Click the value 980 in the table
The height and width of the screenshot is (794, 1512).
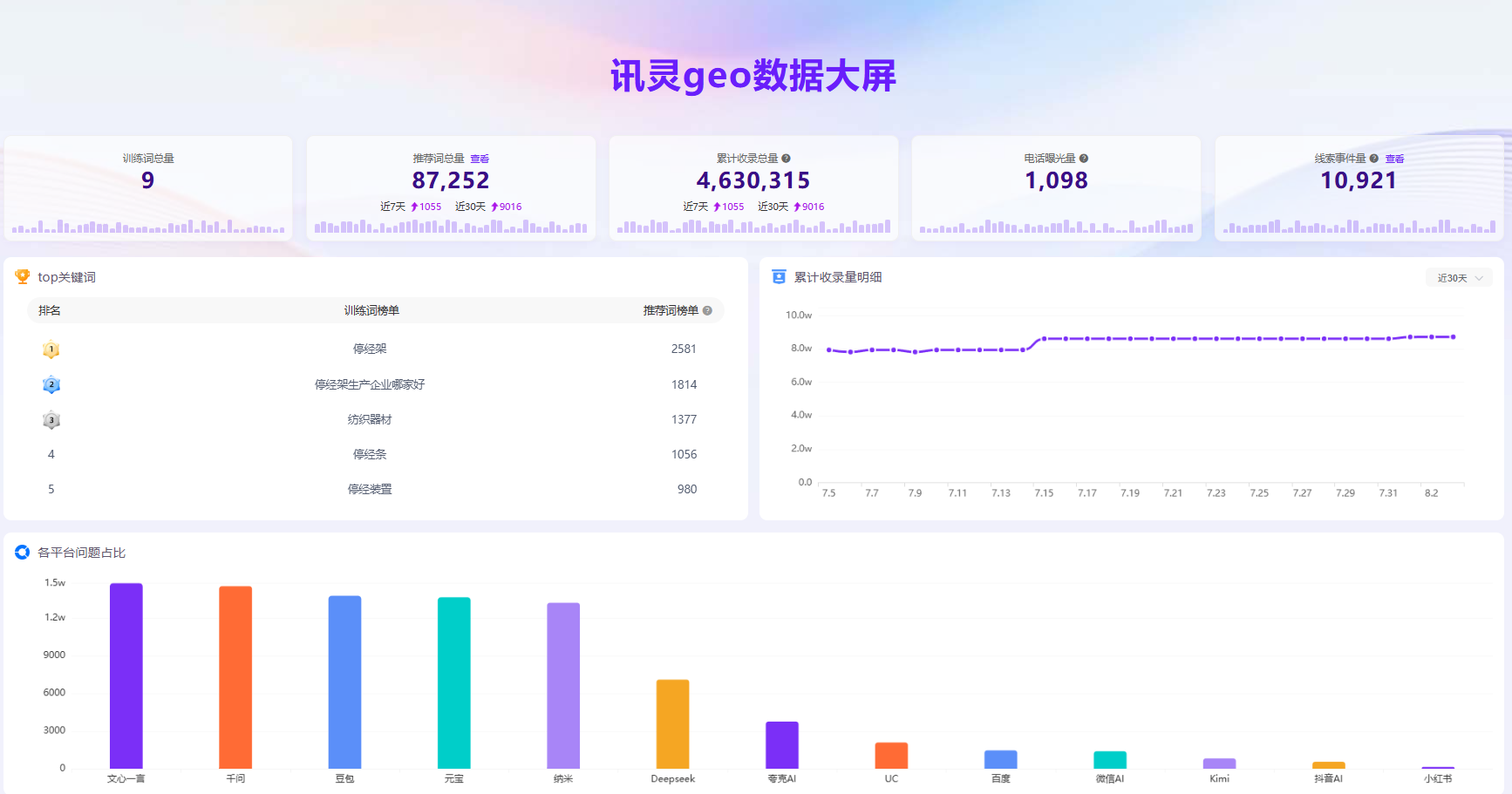coord(687,489)
